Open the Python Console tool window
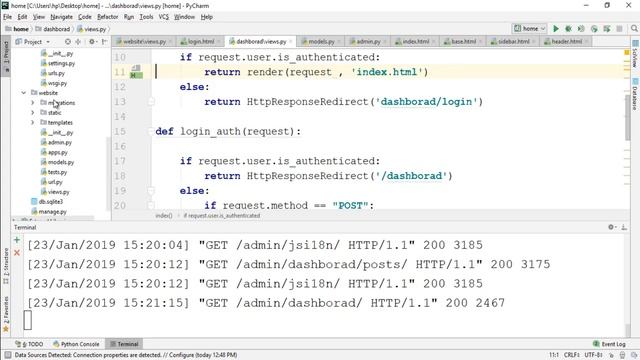This screenshot has width=640, height=360. pyautogui.click(x=76, y=344)
